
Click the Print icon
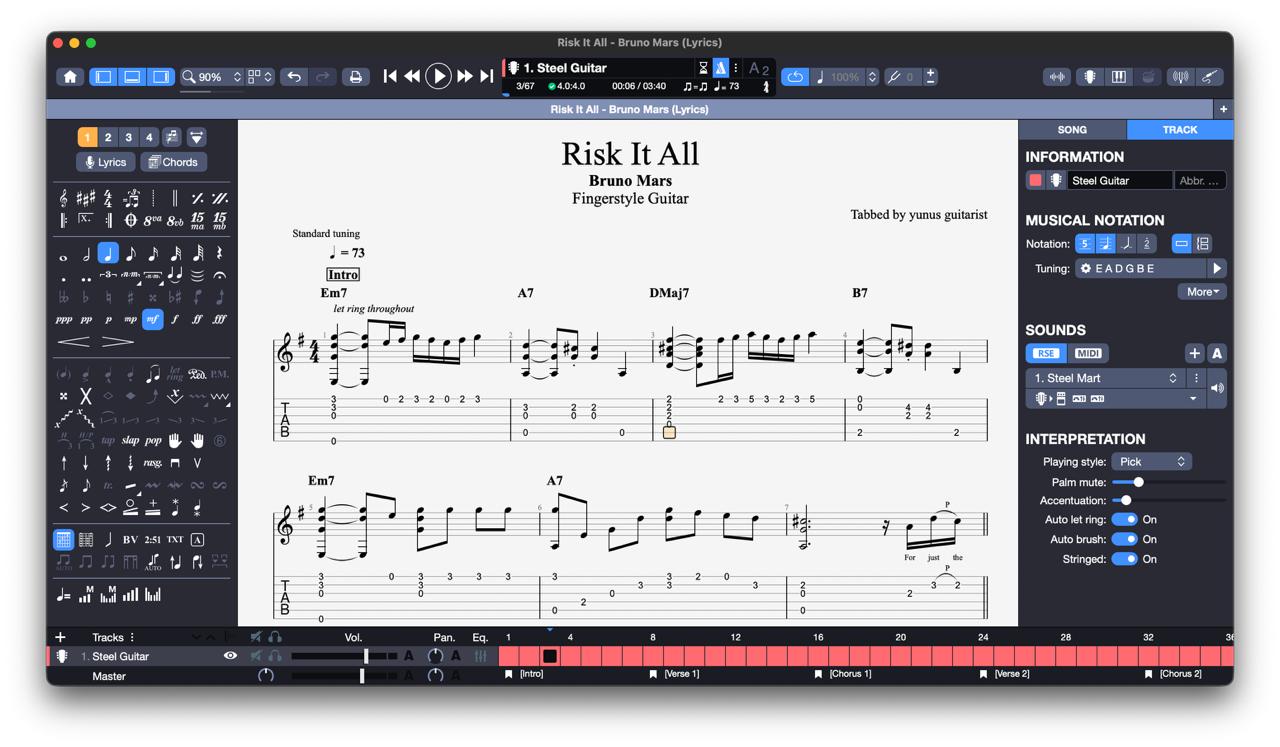355,77
